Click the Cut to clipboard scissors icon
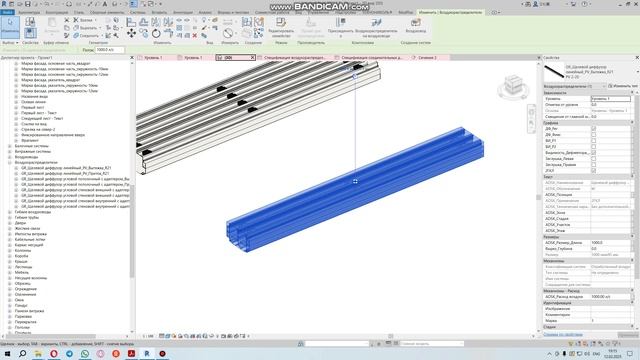Viewport: 640px width, 360px height. (67, 20)
